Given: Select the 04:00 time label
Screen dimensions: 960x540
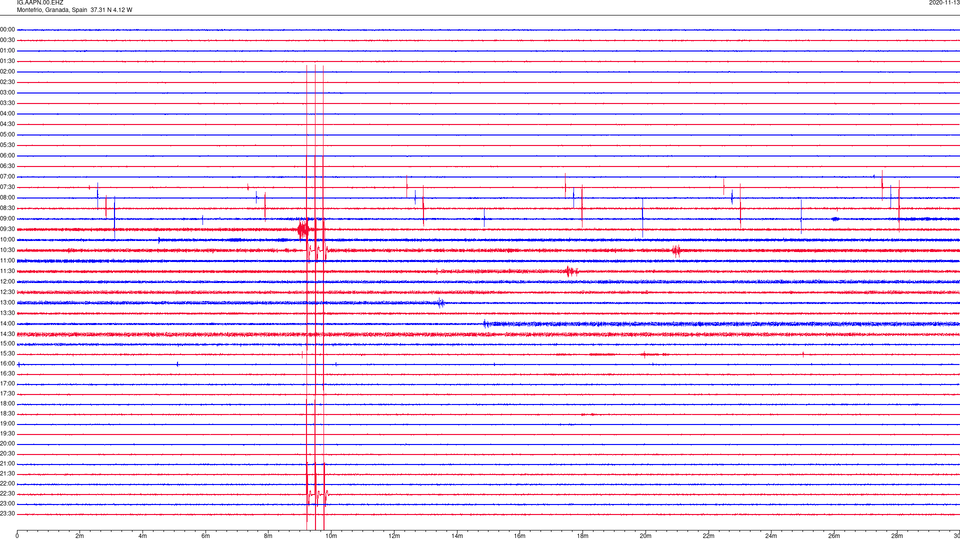Looking at the screenshot, I should tap(7, 113).
